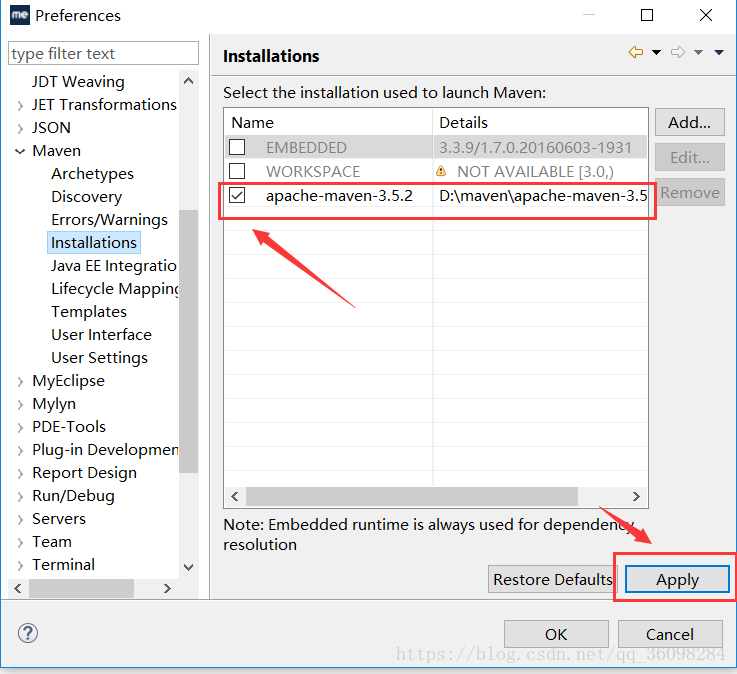Expand the MyEclipse tree node
The height and width of the screenshot is (674, 737).
click(20, 381)
